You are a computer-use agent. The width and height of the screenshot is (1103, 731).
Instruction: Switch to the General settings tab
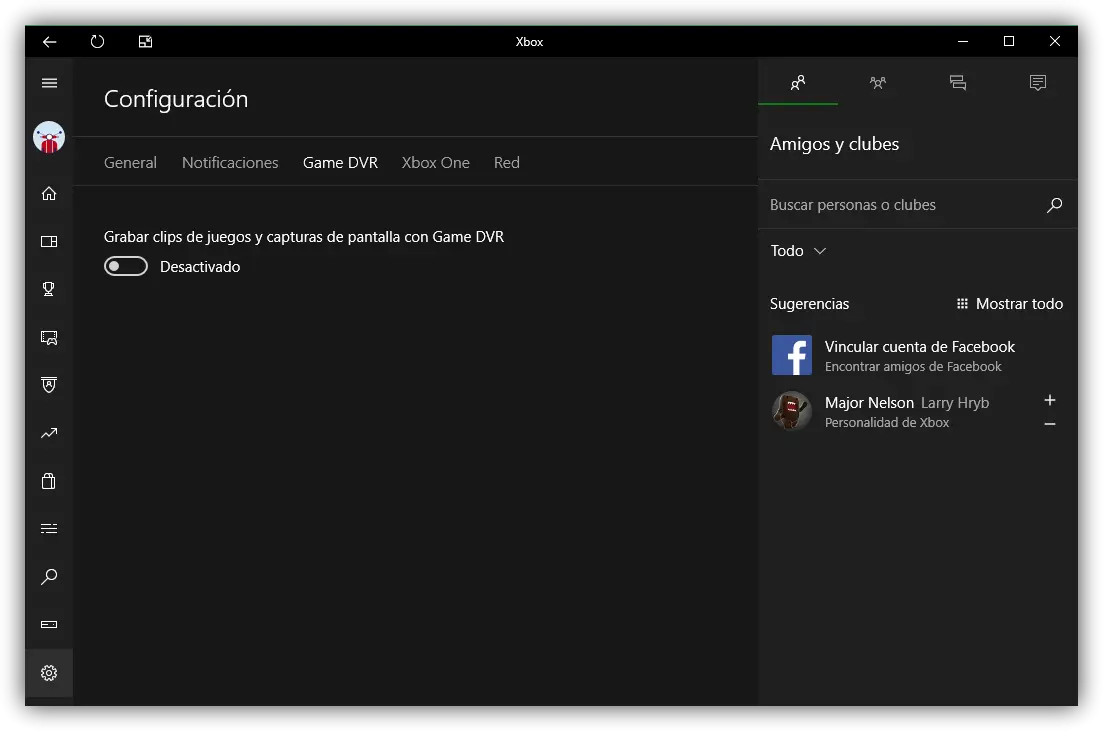click(x=130, y=163)
